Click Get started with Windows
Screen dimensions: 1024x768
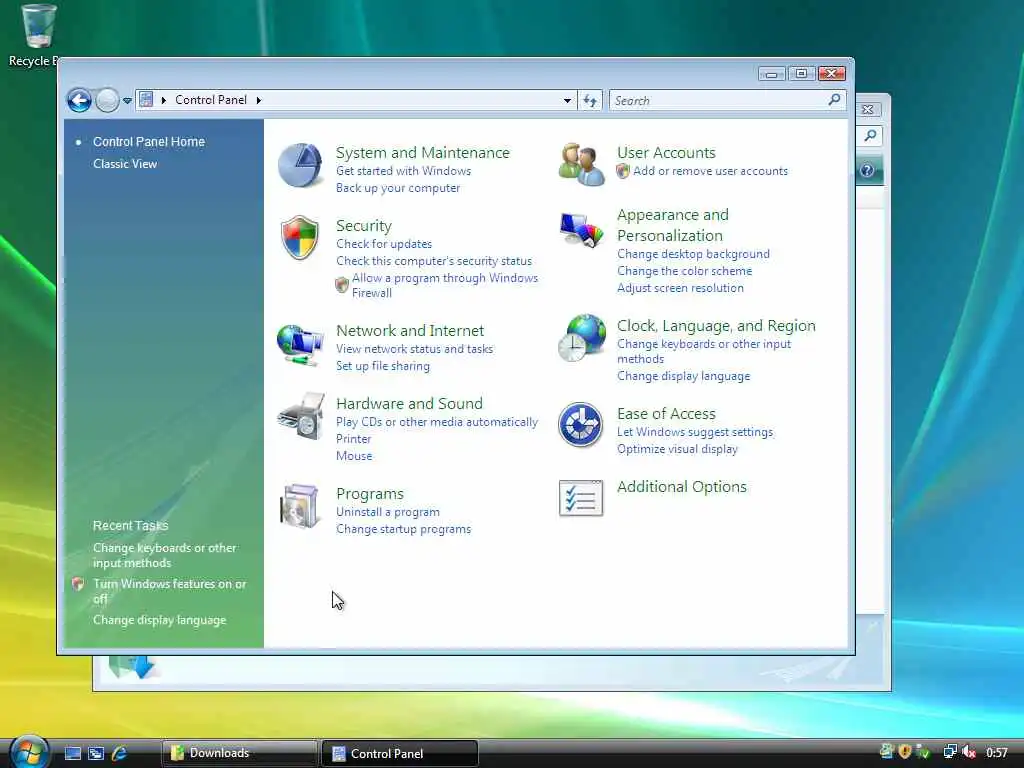tap(404, 171)
